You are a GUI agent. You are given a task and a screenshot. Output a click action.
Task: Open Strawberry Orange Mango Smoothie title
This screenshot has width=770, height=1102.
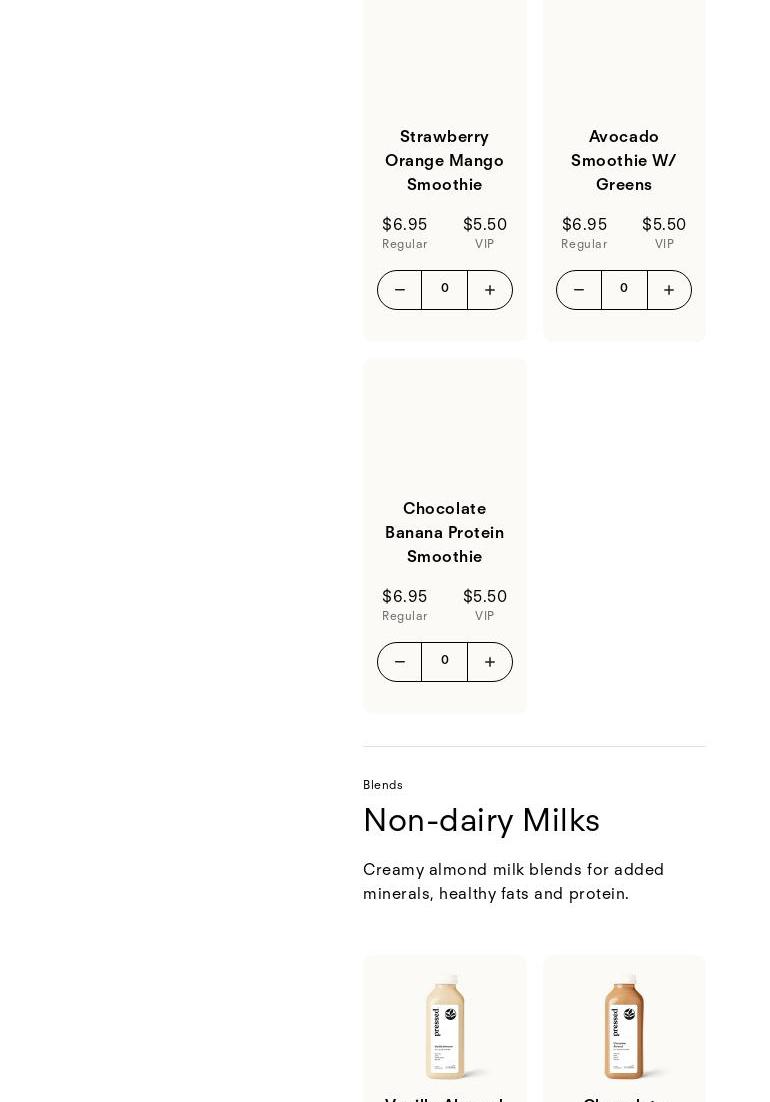(444, 160)
